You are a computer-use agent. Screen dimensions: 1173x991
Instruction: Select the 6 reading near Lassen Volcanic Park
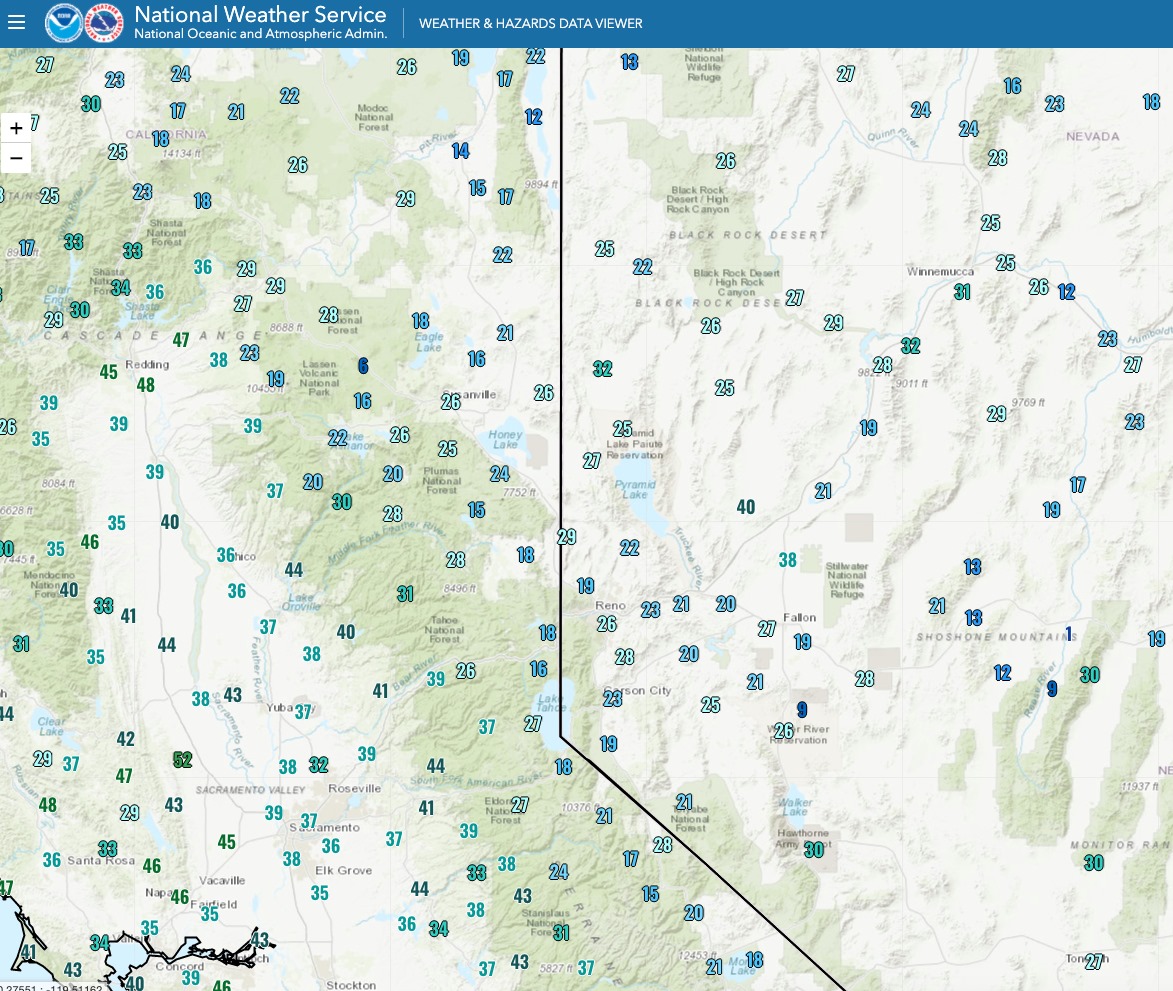point(363,366)
